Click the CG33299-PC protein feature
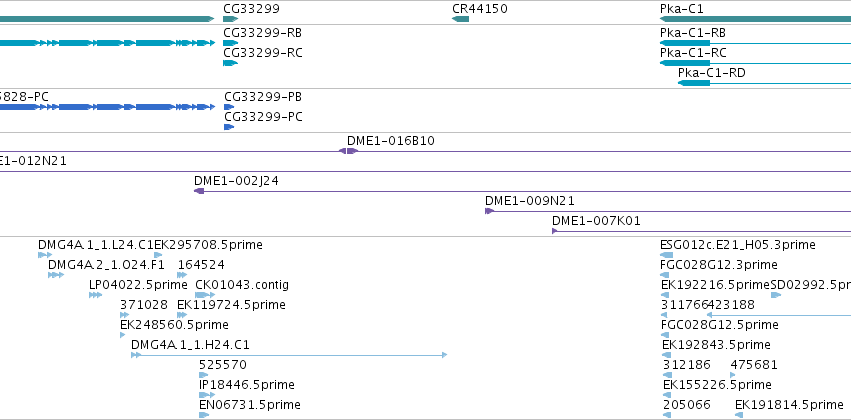Viewport: 851px width, 420px height. pos(229,127)
